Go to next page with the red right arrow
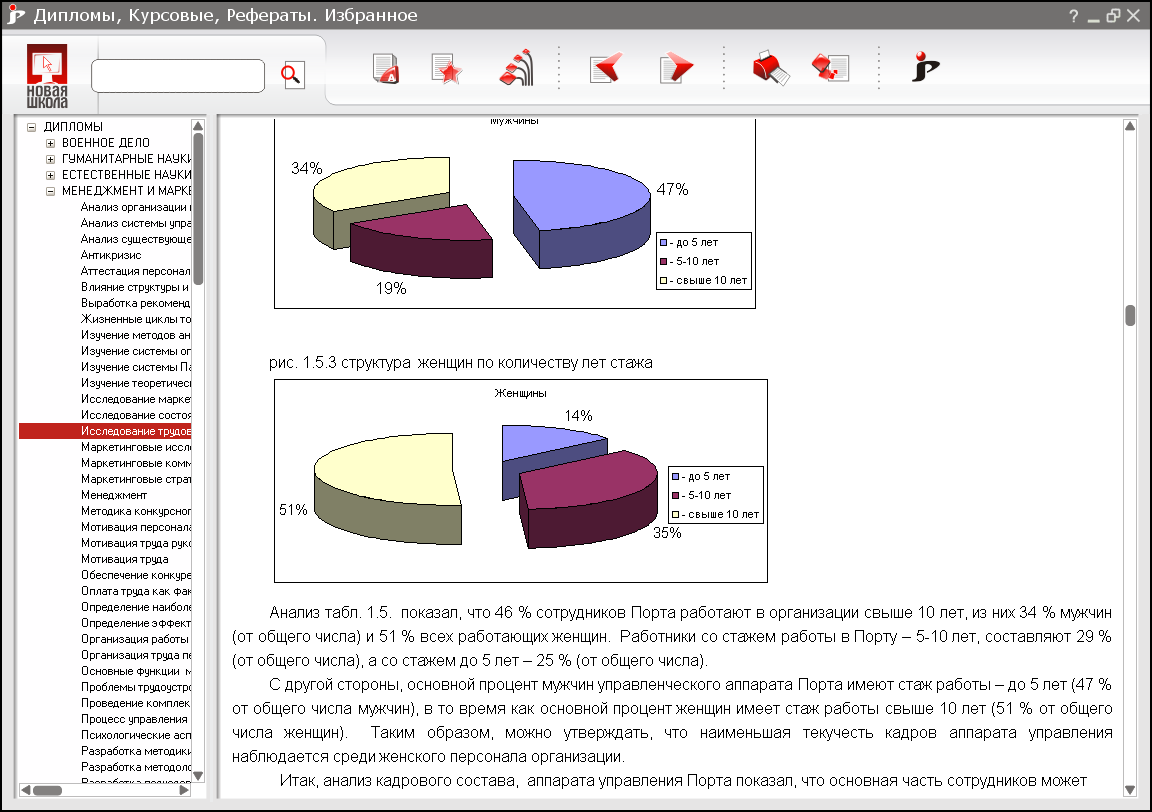The width and height of the screenshot is (1152, 812). click(676, 68)
